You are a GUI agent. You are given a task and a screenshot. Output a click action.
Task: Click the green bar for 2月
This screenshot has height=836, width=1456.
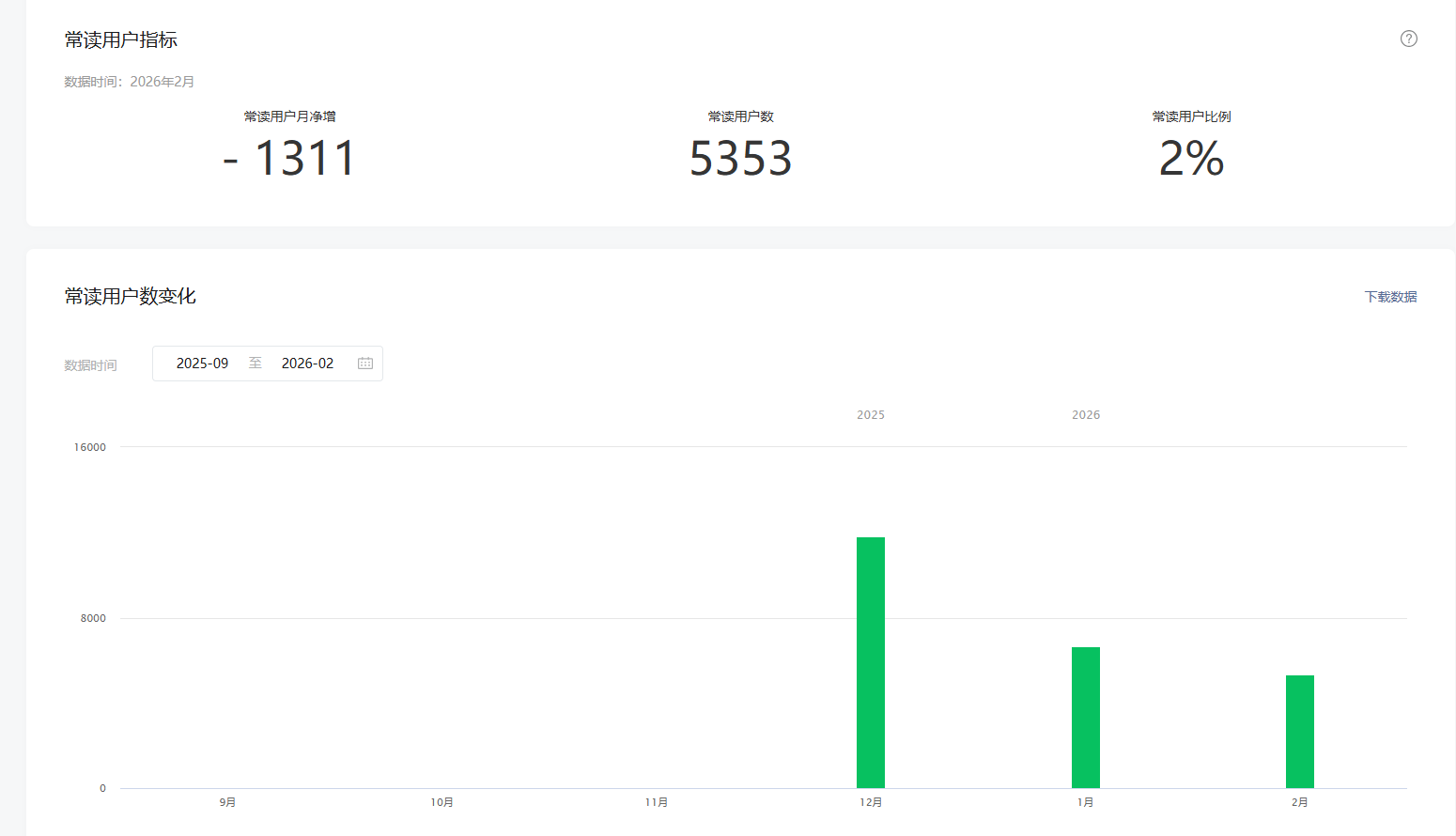point(1299,731)
